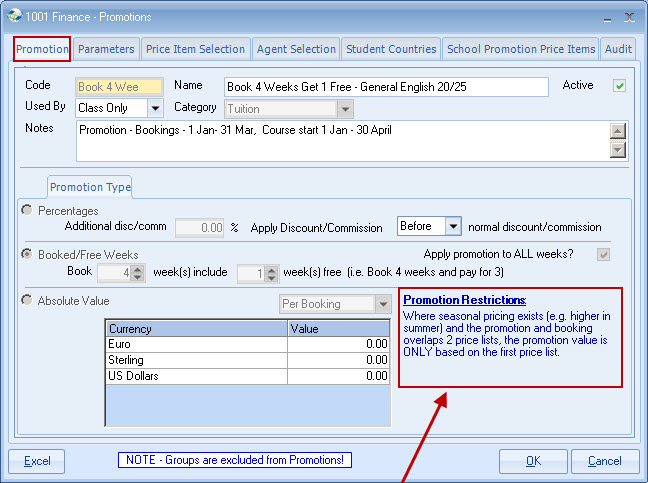
Task: Select the Booked/Free Weeks radio option
Action: point(27,255)
